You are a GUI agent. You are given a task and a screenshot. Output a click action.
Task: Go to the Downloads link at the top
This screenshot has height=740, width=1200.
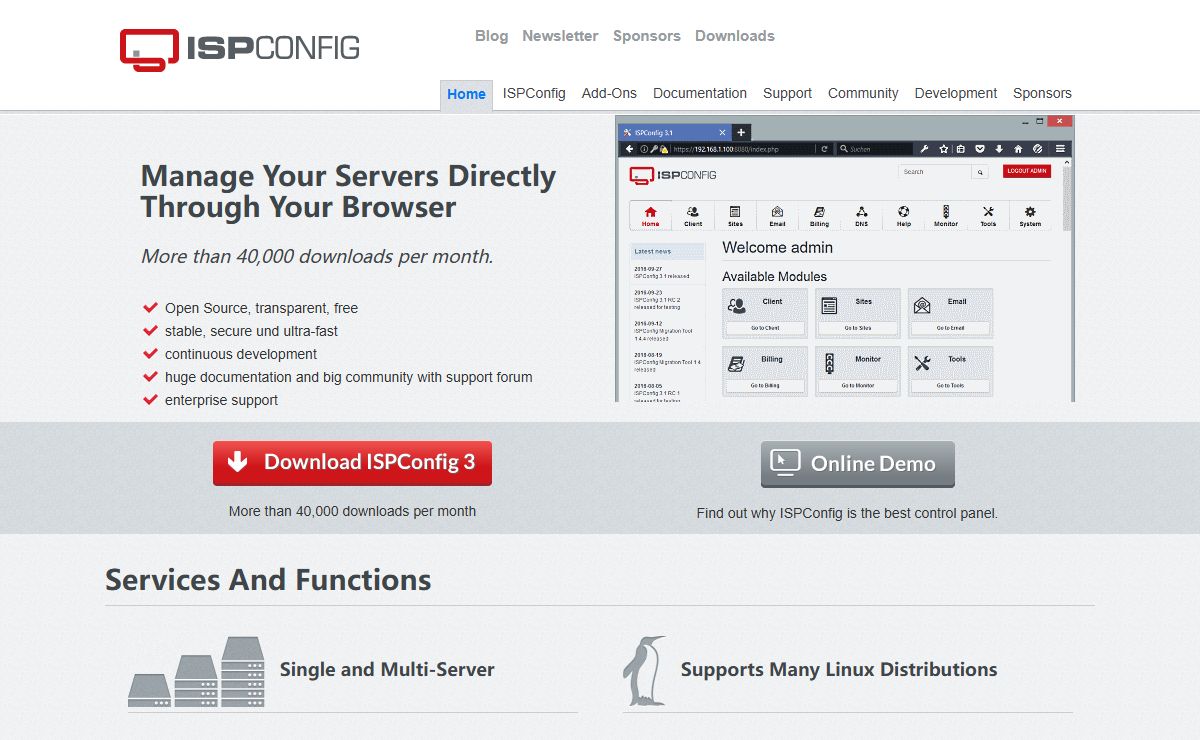coord(735,36)
